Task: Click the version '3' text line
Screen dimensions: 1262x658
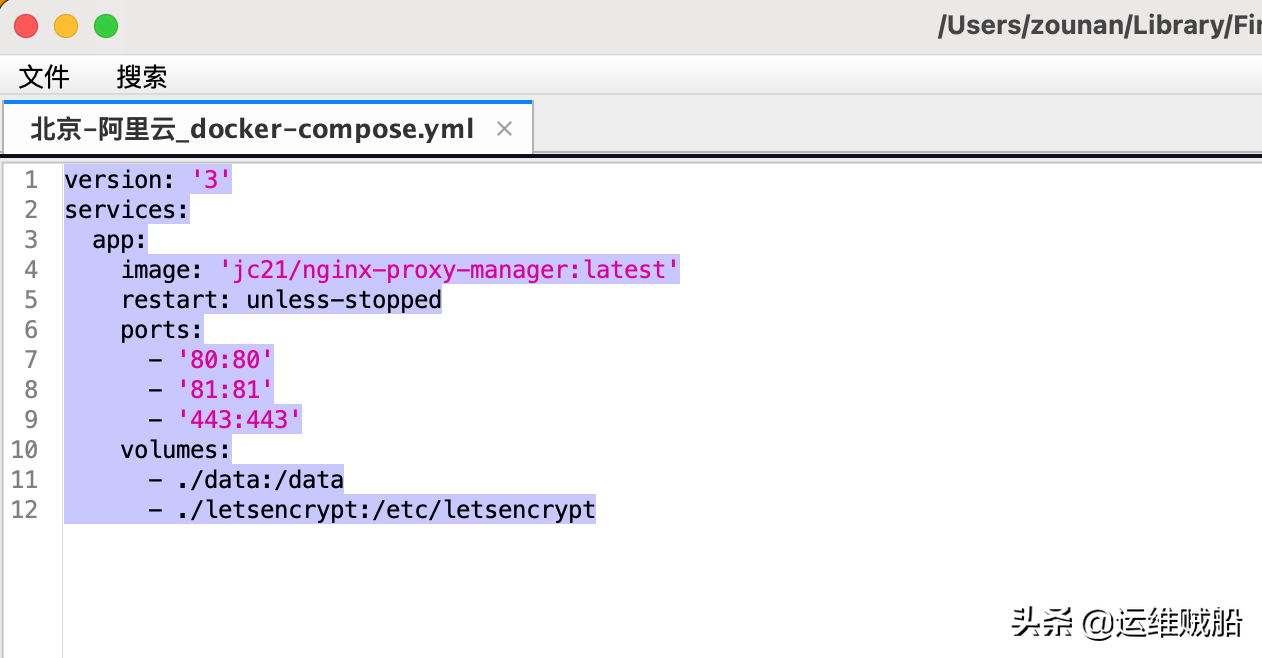Action: pyautogui.click(x=147, y=180)
